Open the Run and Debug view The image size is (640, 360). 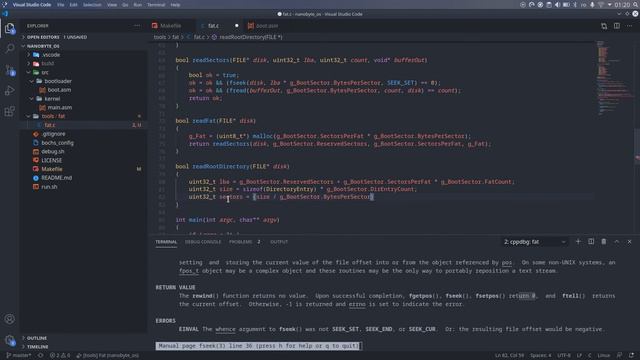(9, 91)
